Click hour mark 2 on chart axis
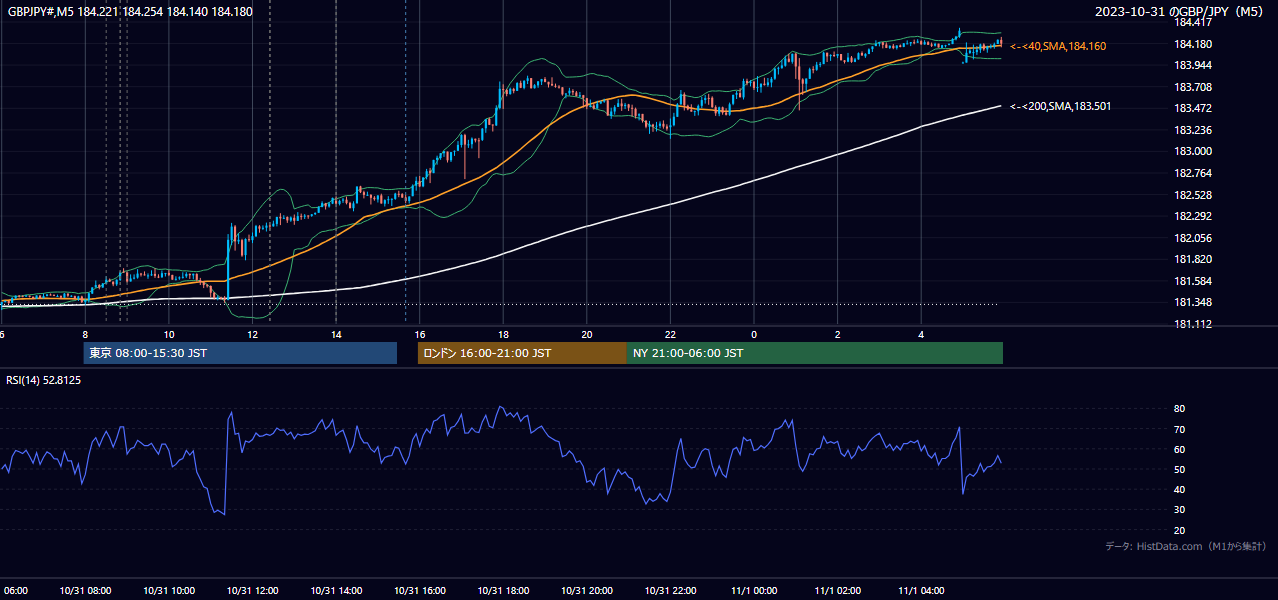 point(837,334)
